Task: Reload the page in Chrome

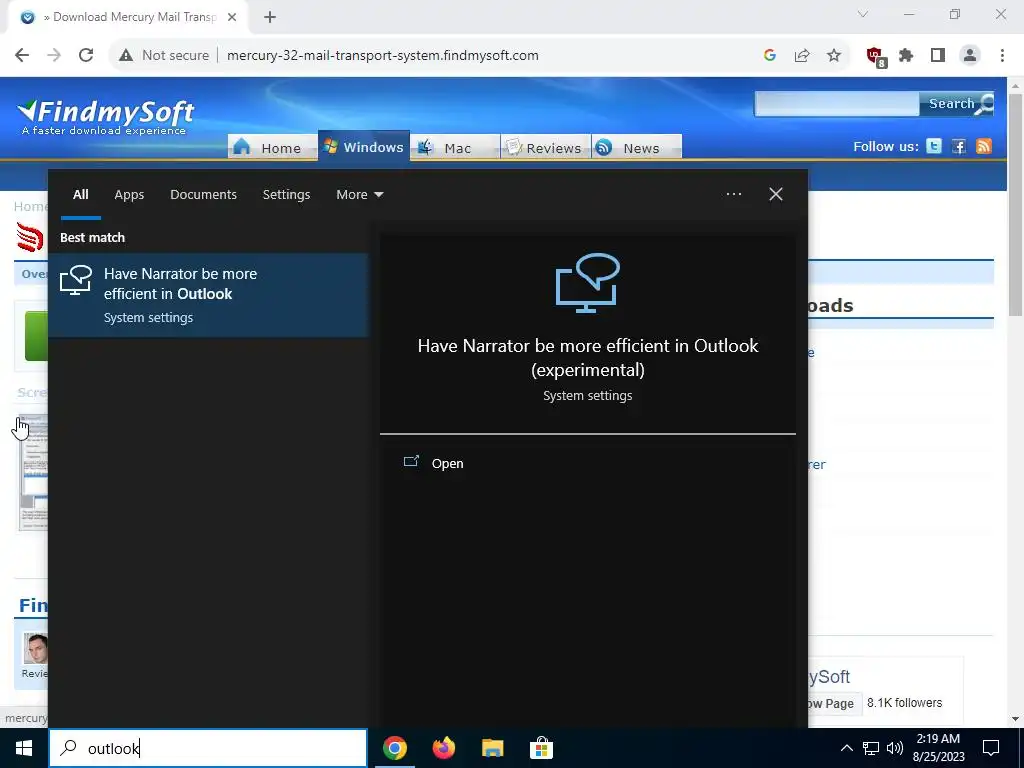Action: point(86,56)
